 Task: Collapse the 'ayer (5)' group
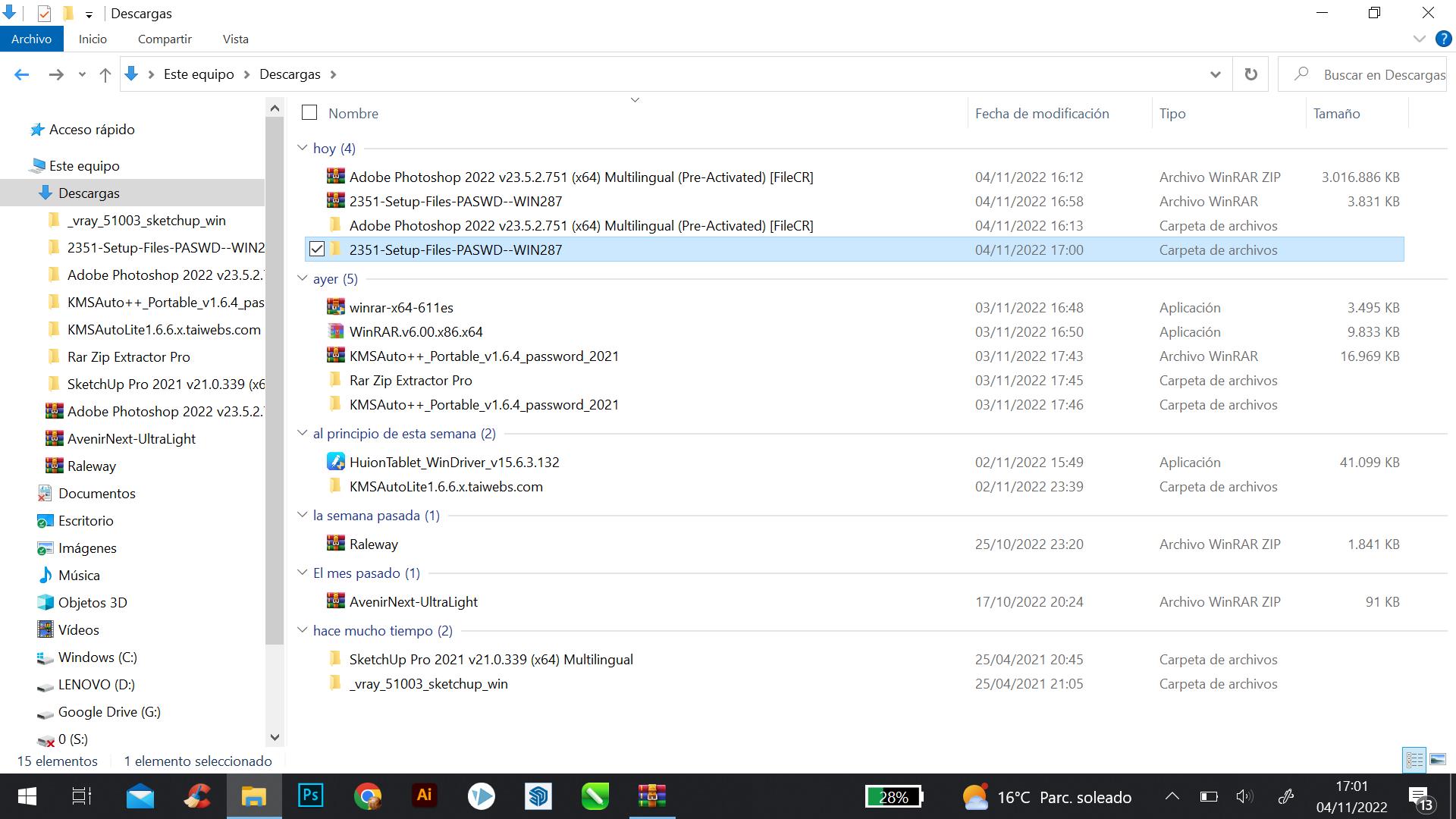(x=303, y=278)
